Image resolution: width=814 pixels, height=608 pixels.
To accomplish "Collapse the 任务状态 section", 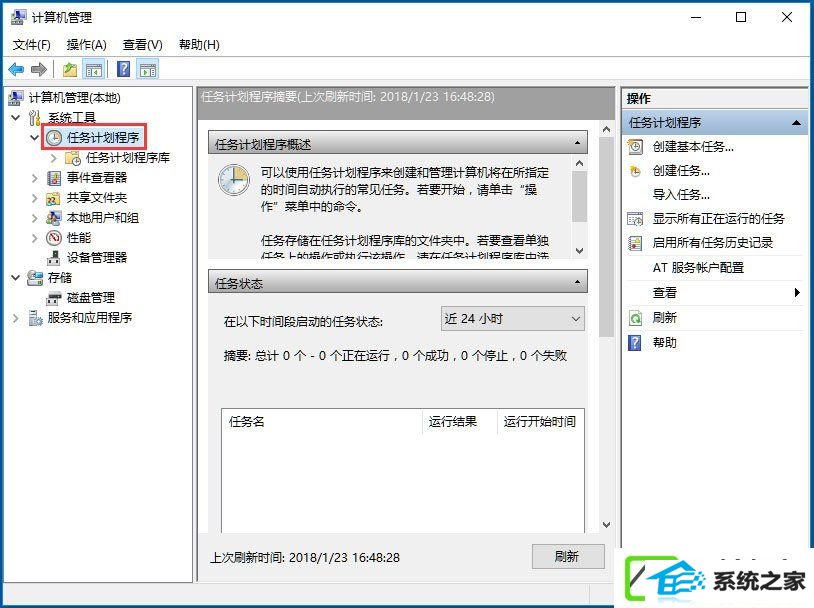I will (x=577, y=282).
